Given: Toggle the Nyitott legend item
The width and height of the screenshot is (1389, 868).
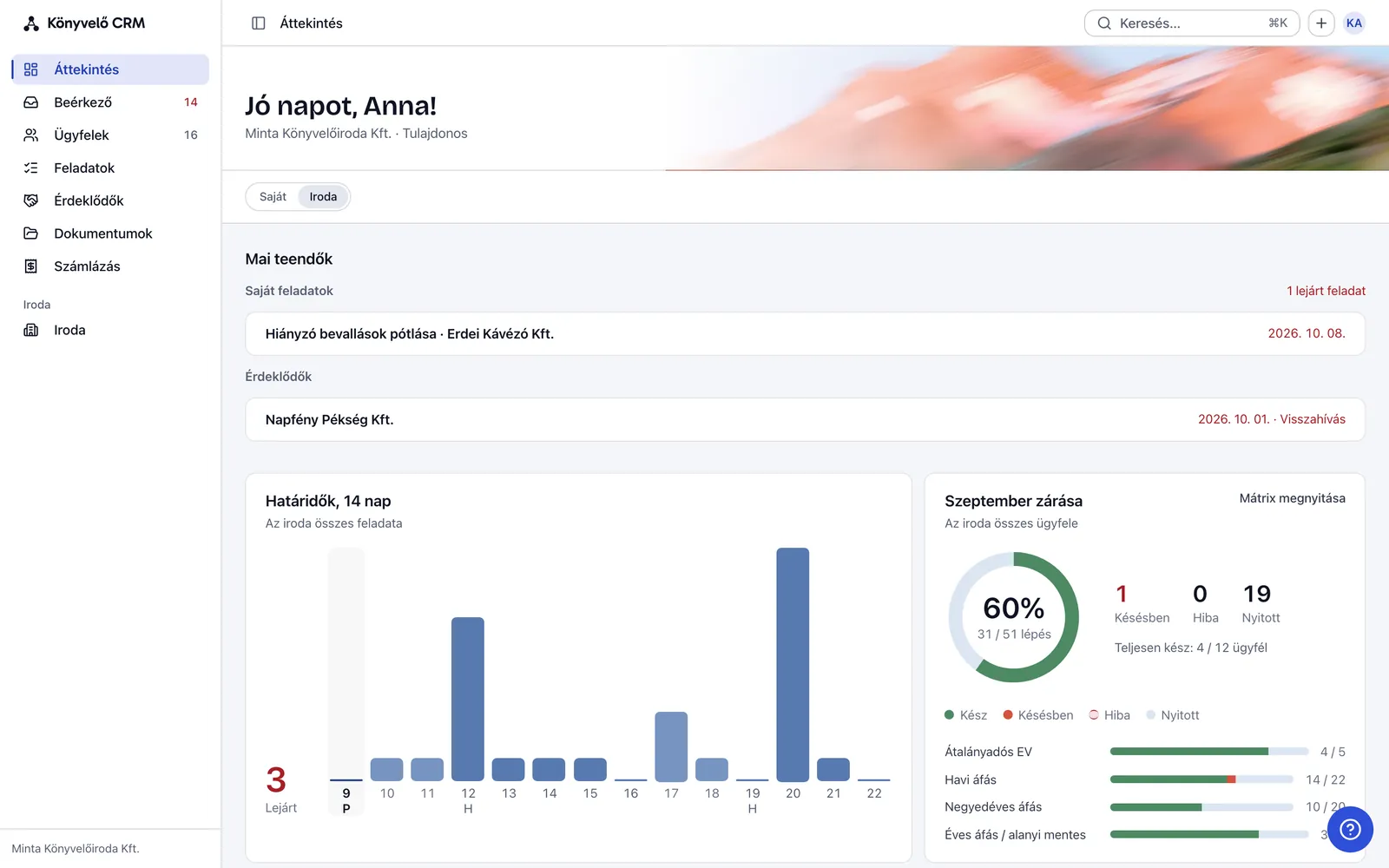Looking at the screenshot, I should pos(1173,715).
